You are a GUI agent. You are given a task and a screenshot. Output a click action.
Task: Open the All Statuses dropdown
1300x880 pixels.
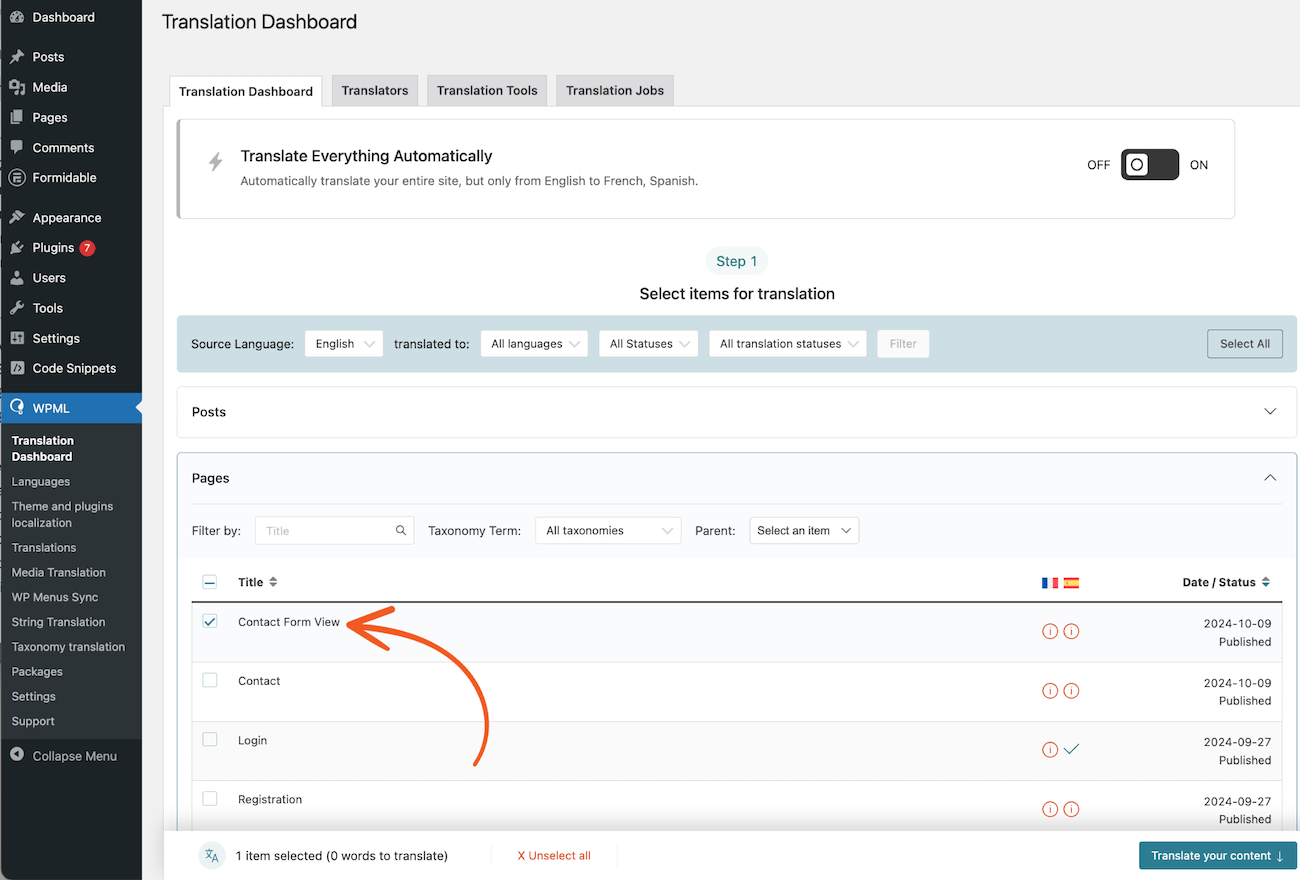649,344
